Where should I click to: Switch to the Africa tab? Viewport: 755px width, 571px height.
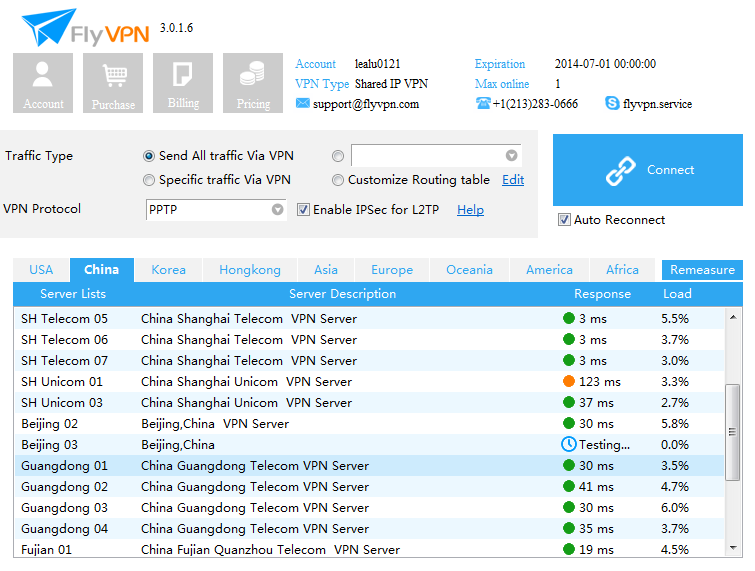click(623, 270)
